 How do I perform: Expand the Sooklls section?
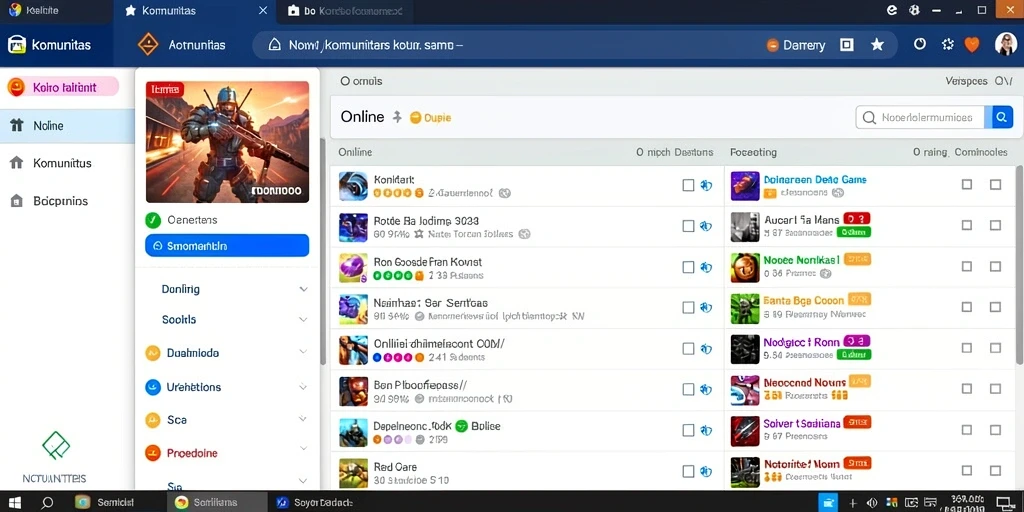pyautogui.click(x=303, y=319)
